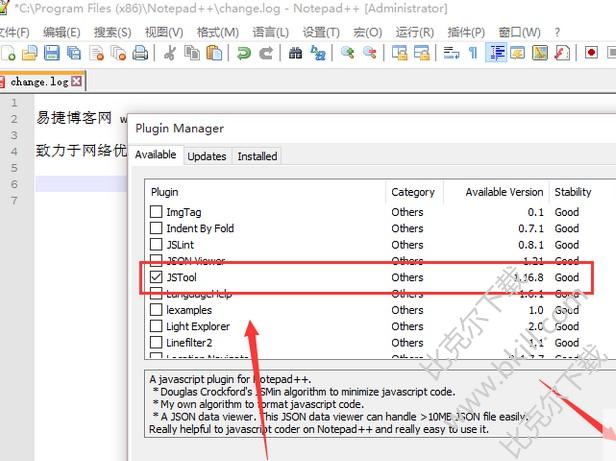Click the Close document toolbar icon
Viewport: 616px width, 461px height.
tap(96, 53)
